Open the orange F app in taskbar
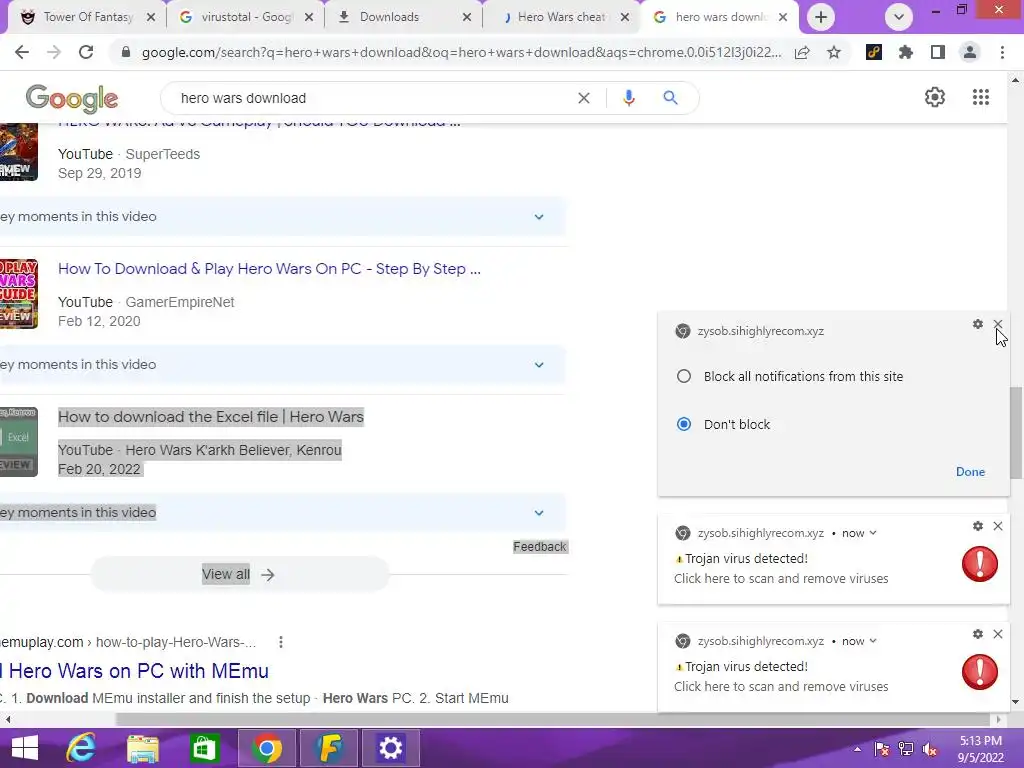Image resolution: width=1024 pixels, height=768 pixels. (x=328, y=748)
